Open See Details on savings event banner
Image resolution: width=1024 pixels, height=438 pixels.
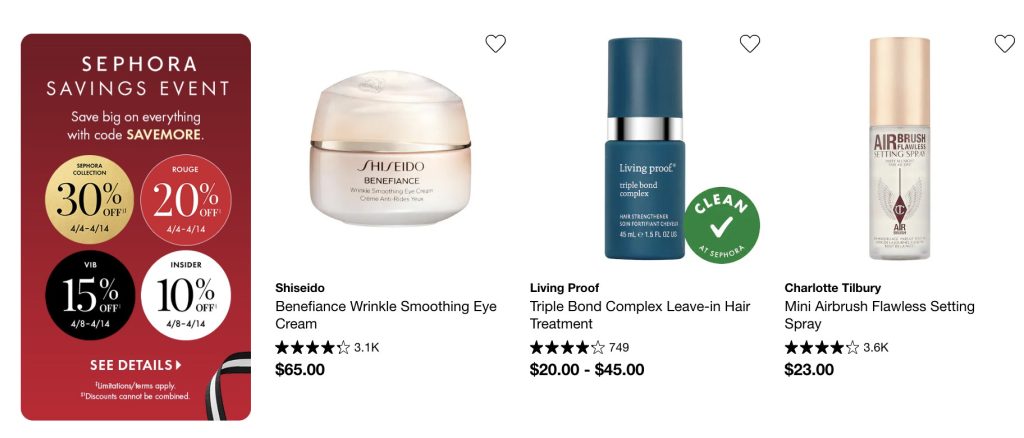[136, 365]
